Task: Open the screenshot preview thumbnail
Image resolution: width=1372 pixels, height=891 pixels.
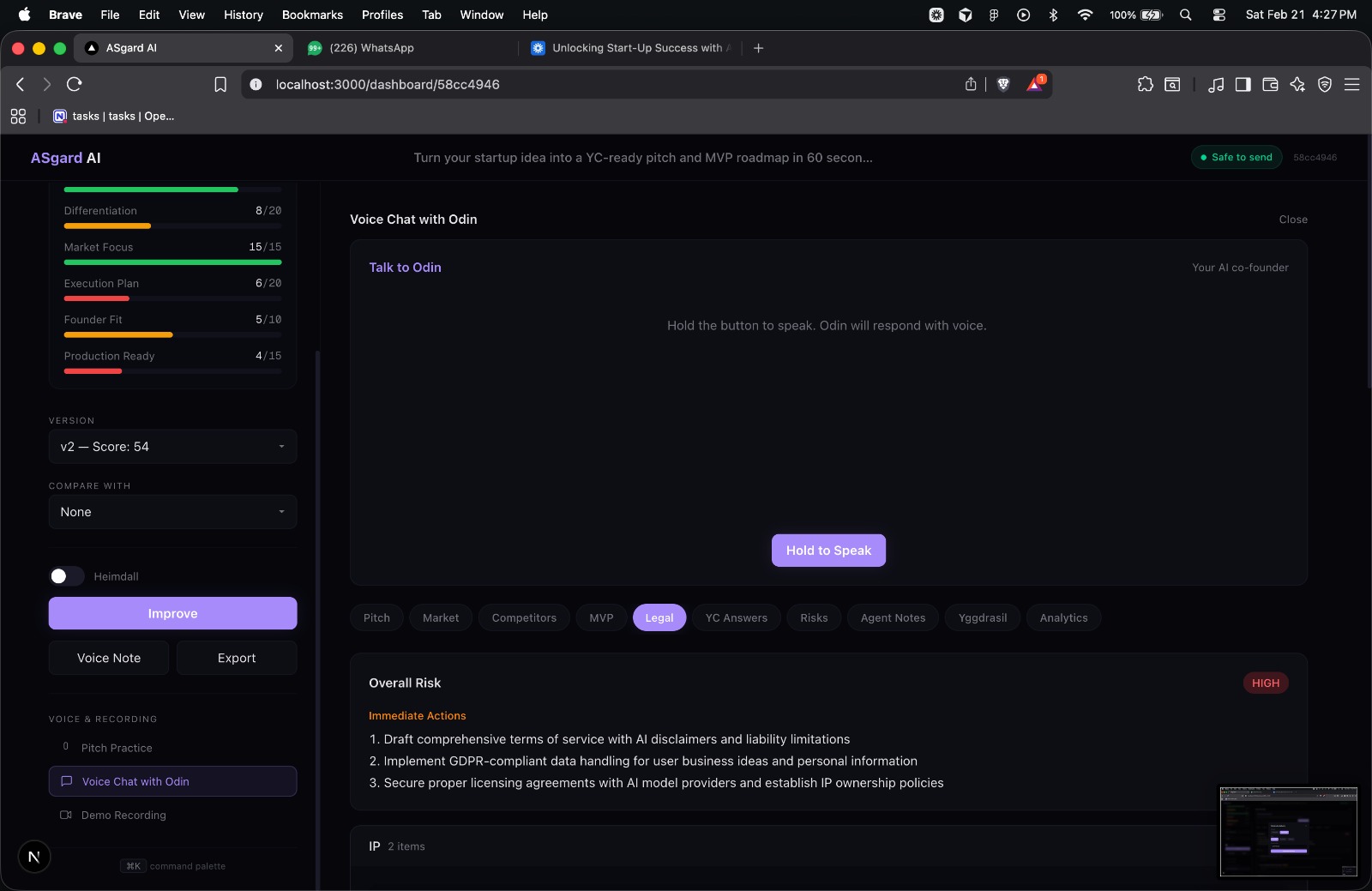Action: (x=1289, y=832)
